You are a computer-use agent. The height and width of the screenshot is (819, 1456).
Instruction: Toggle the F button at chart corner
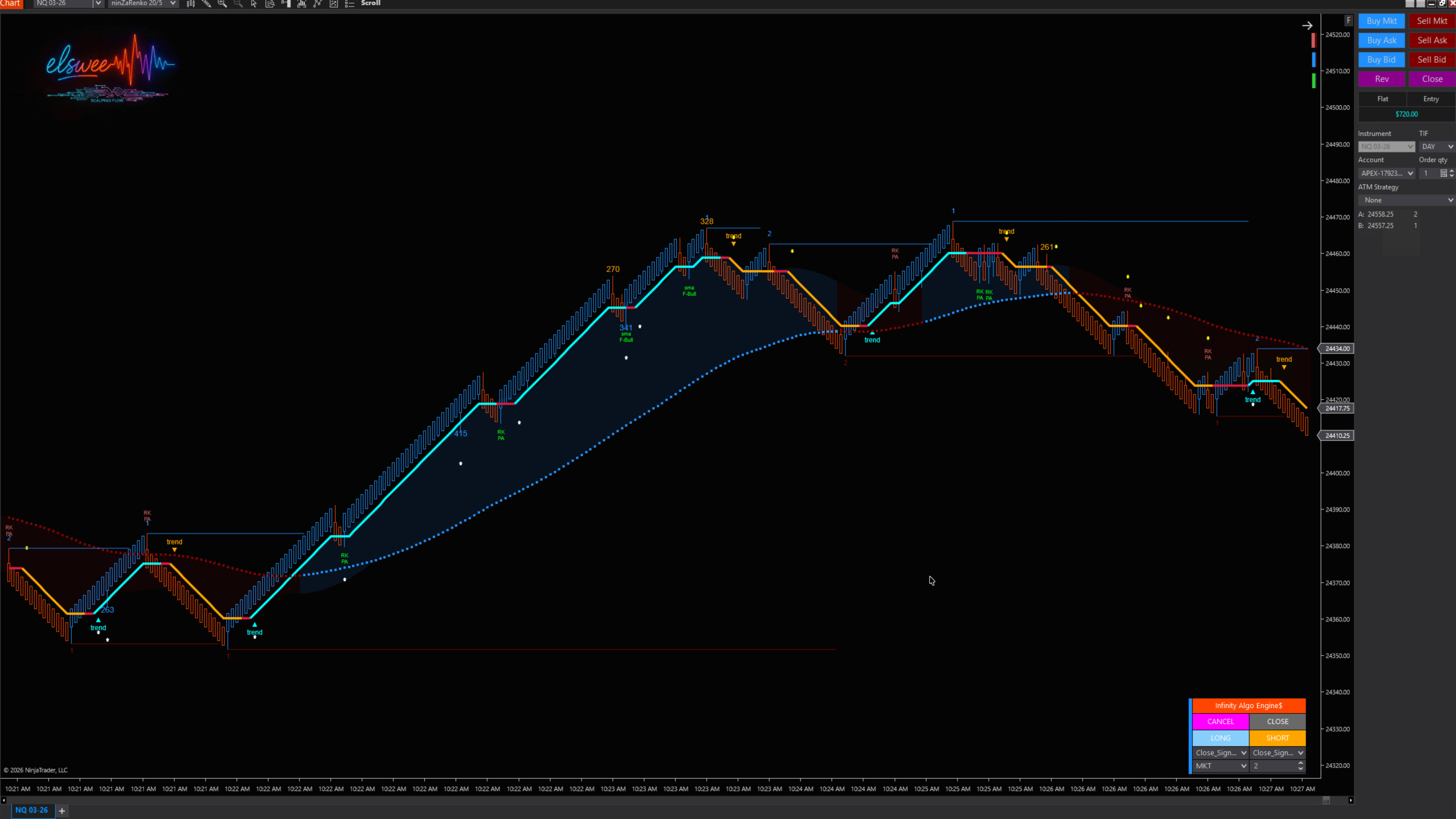(1348, 20)
